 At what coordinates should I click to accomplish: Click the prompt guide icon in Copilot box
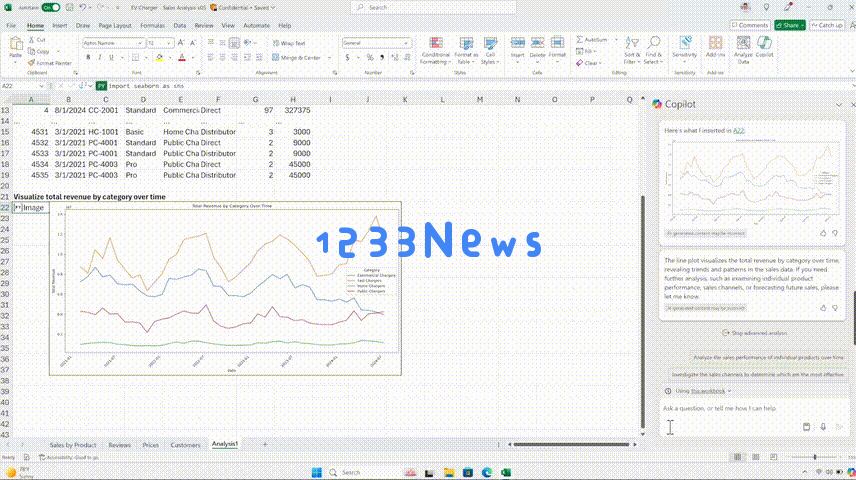806,427
